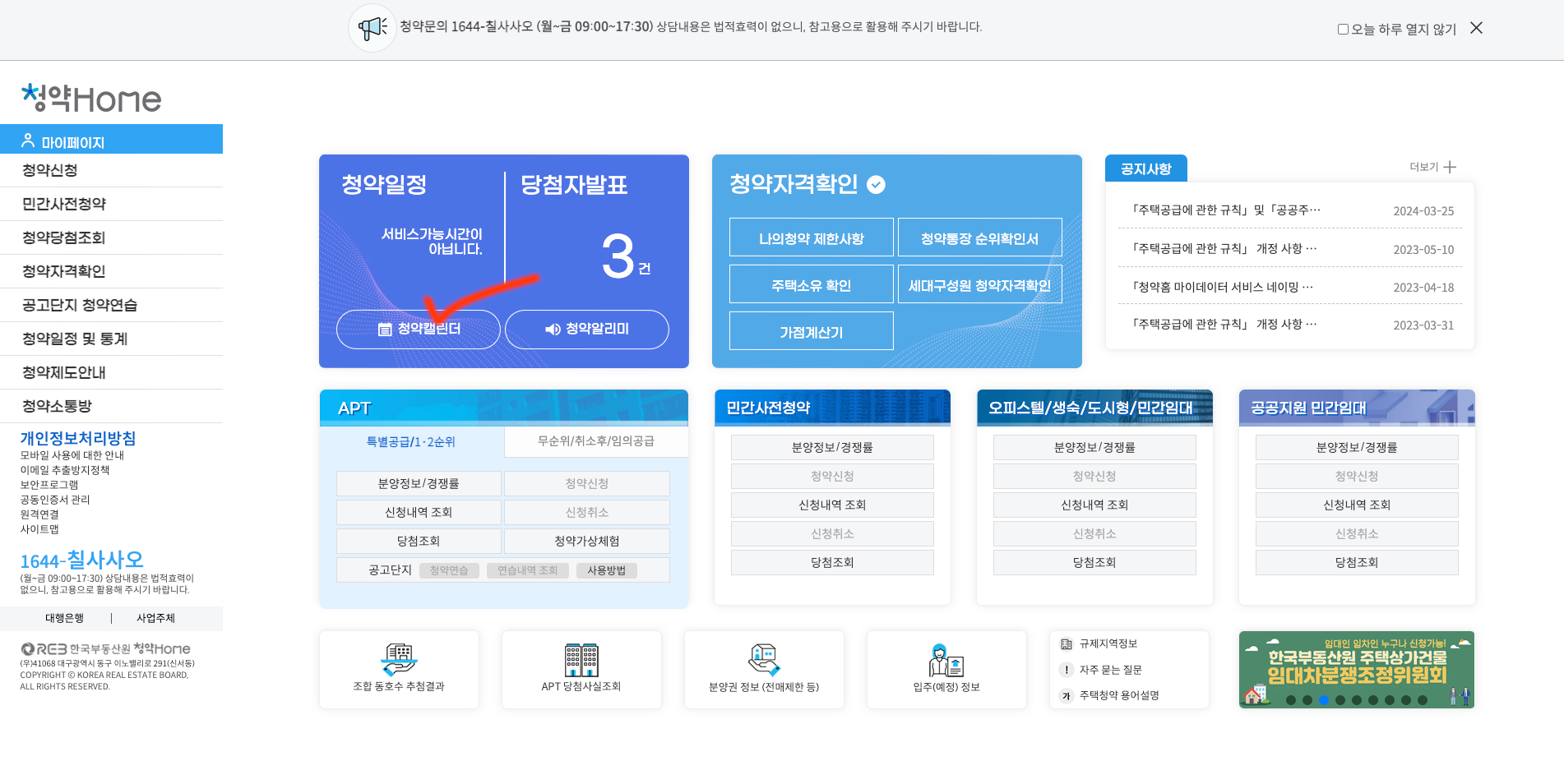This screenshot has height=784, width=1564.
Task: Switch to 특별공급/1·2순위 tab
Action: click(x=411, y=441)
